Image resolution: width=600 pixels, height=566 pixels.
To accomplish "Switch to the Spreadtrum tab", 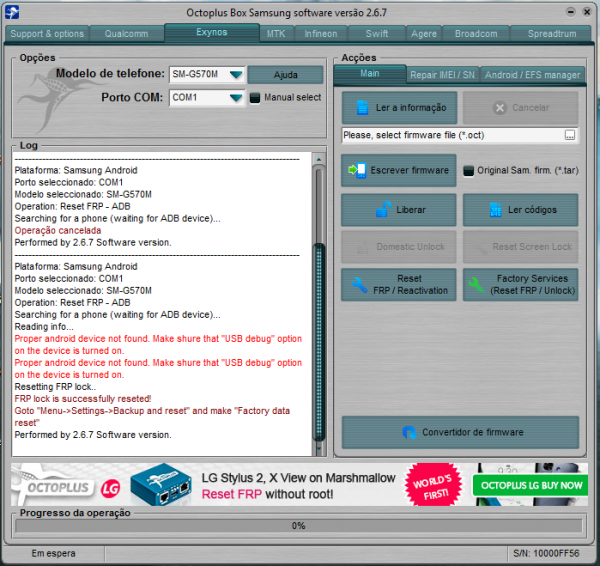I will tap(552, 34).
